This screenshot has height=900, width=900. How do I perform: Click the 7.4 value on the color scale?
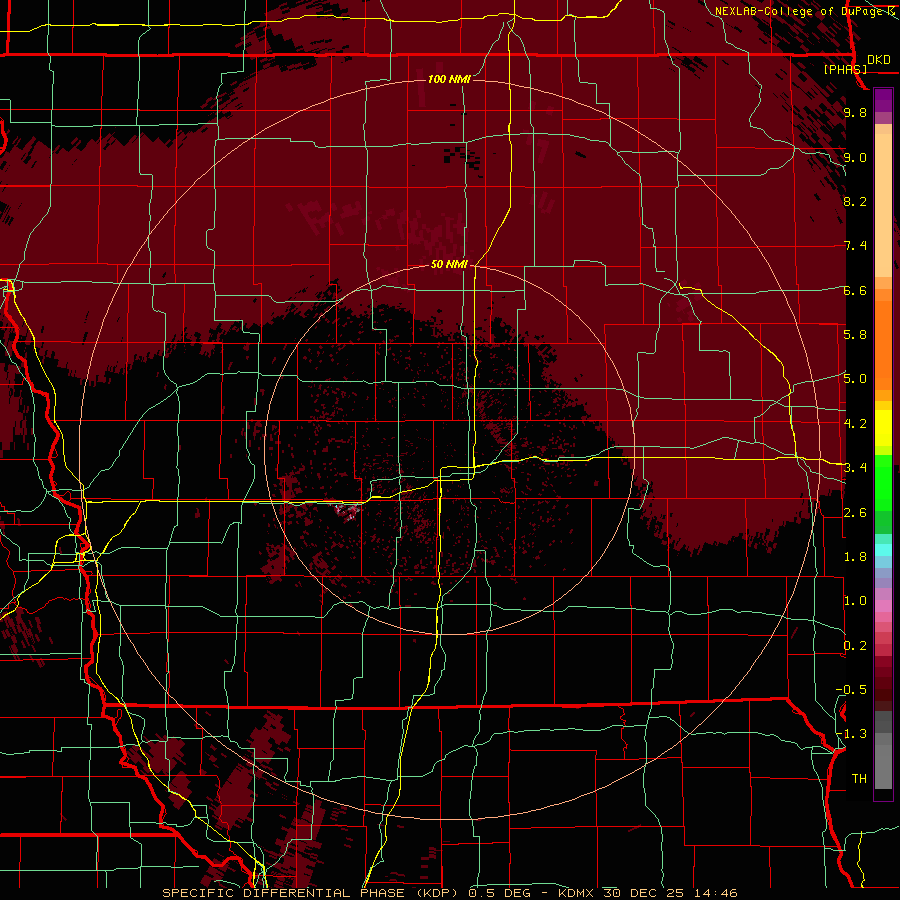[855, 246]
